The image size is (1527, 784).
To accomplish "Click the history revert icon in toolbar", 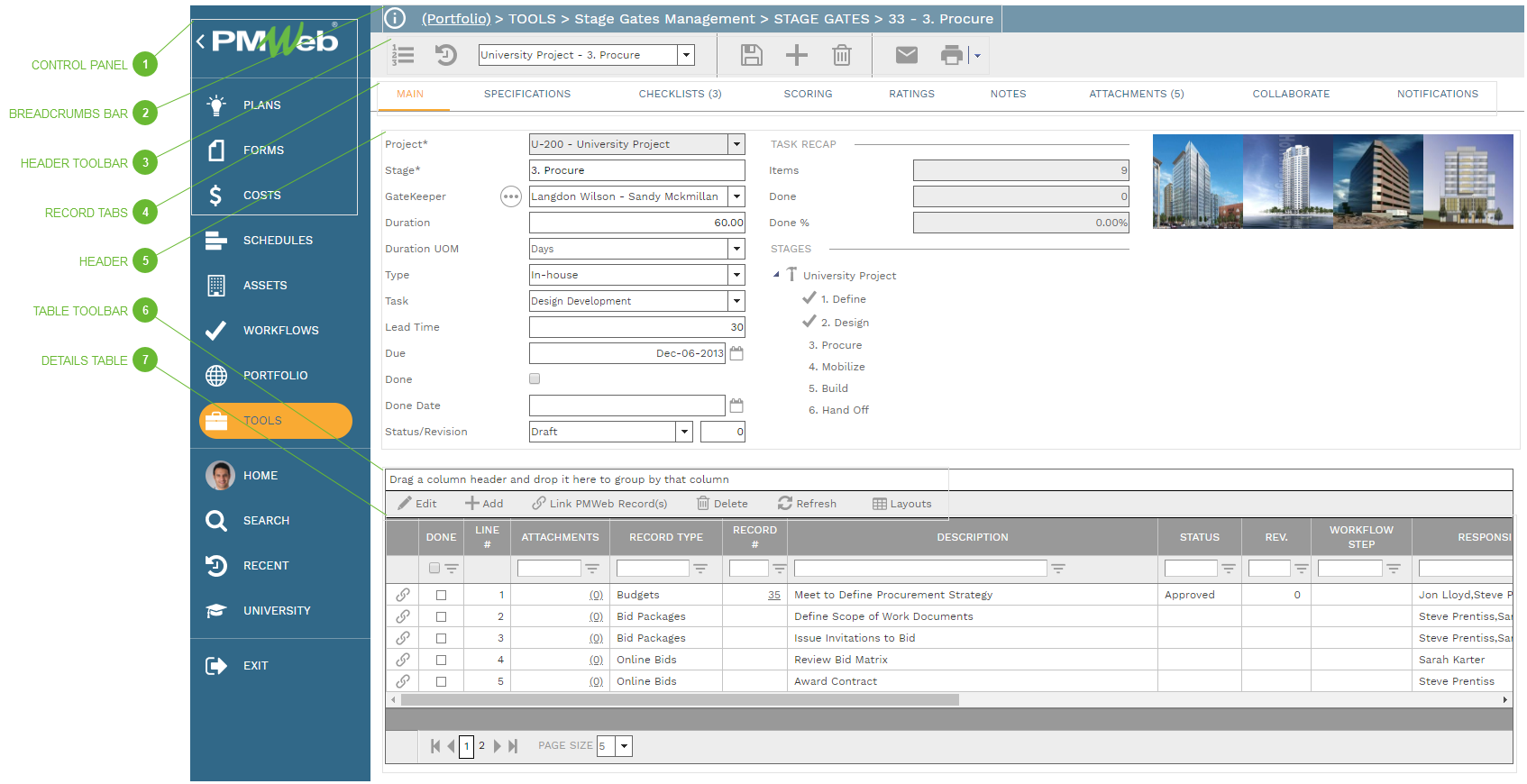I will click(446, 55).
